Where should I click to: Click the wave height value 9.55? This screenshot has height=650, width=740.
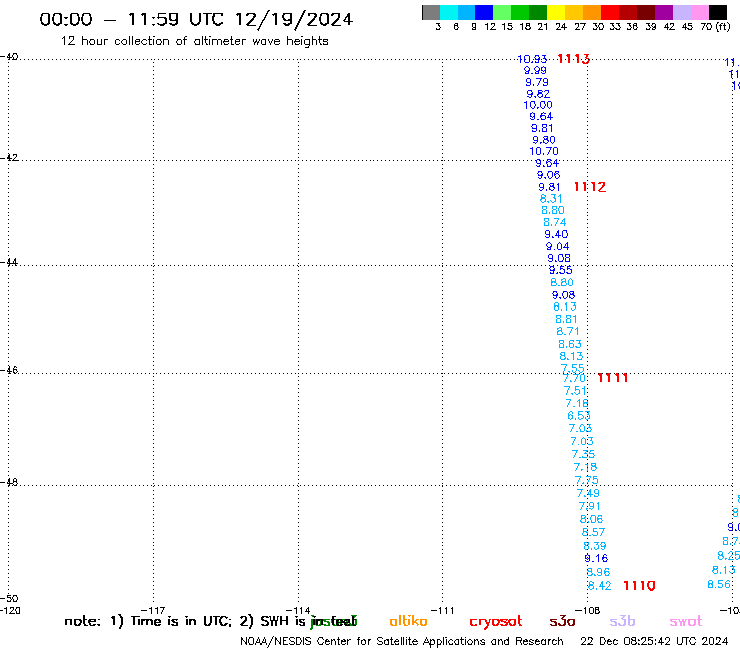[560, 270]
